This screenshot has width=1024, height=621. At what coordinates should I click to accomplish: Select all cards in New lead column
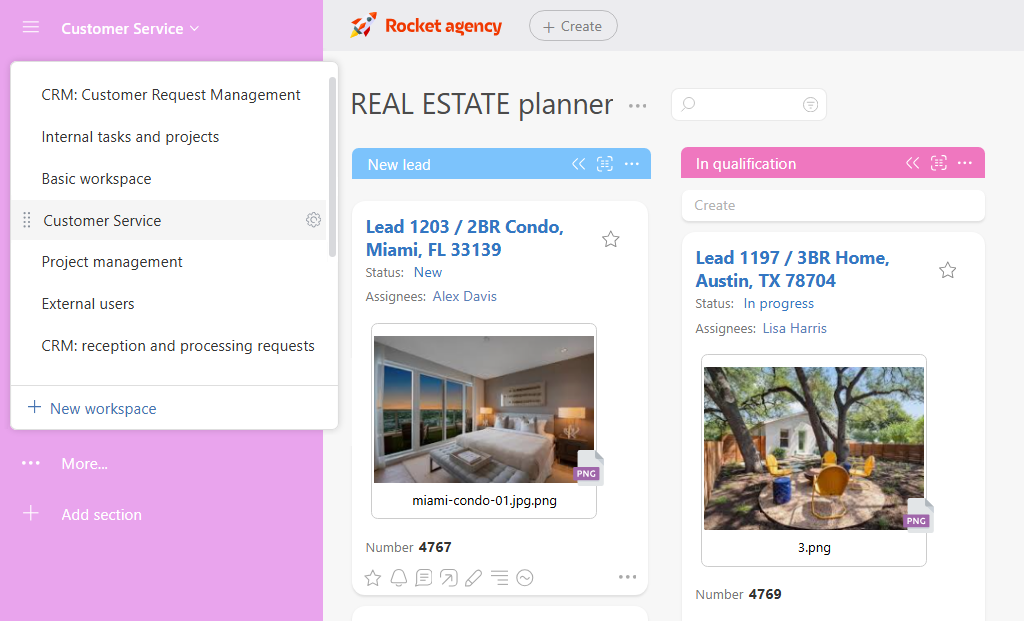tap(605, 164)
